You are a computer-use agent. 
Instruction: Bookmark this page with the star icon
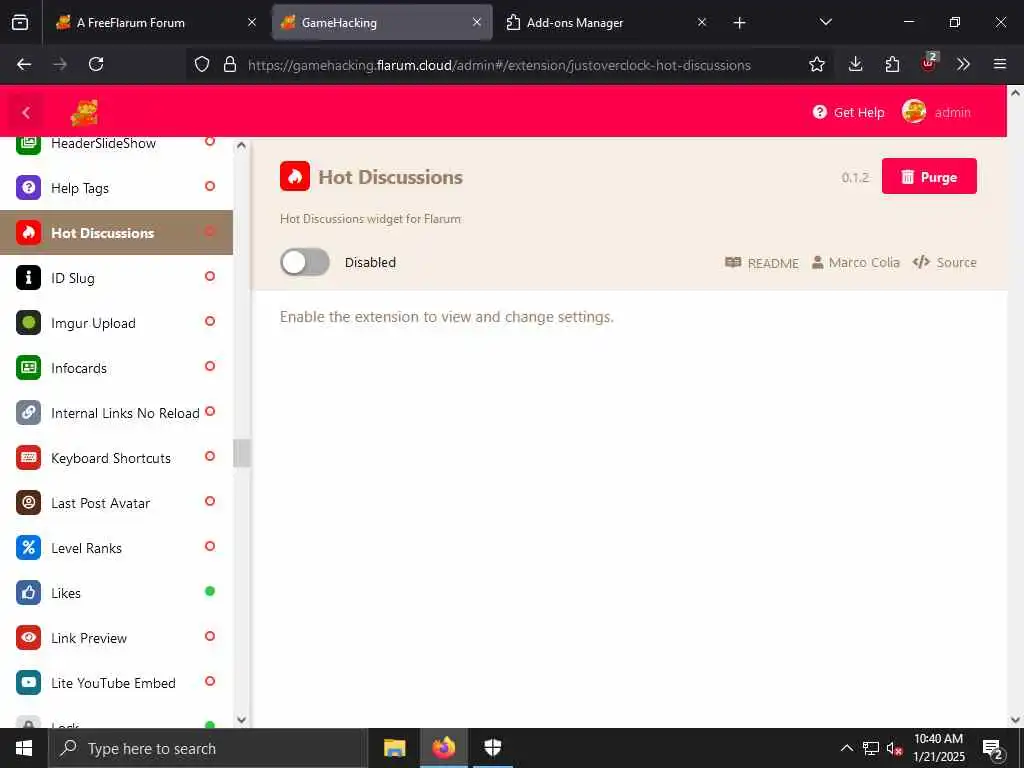pyautogui.click(x=817, y=64)
